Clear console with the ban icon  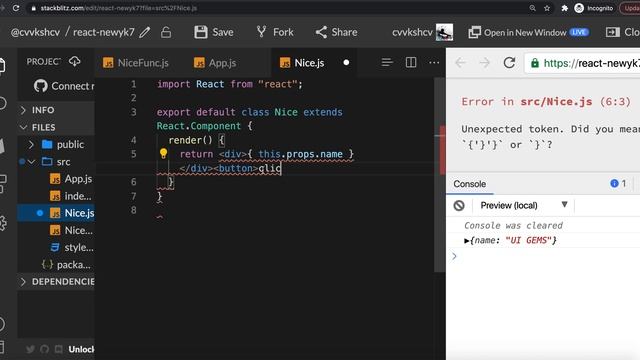[x=459, y=205]
